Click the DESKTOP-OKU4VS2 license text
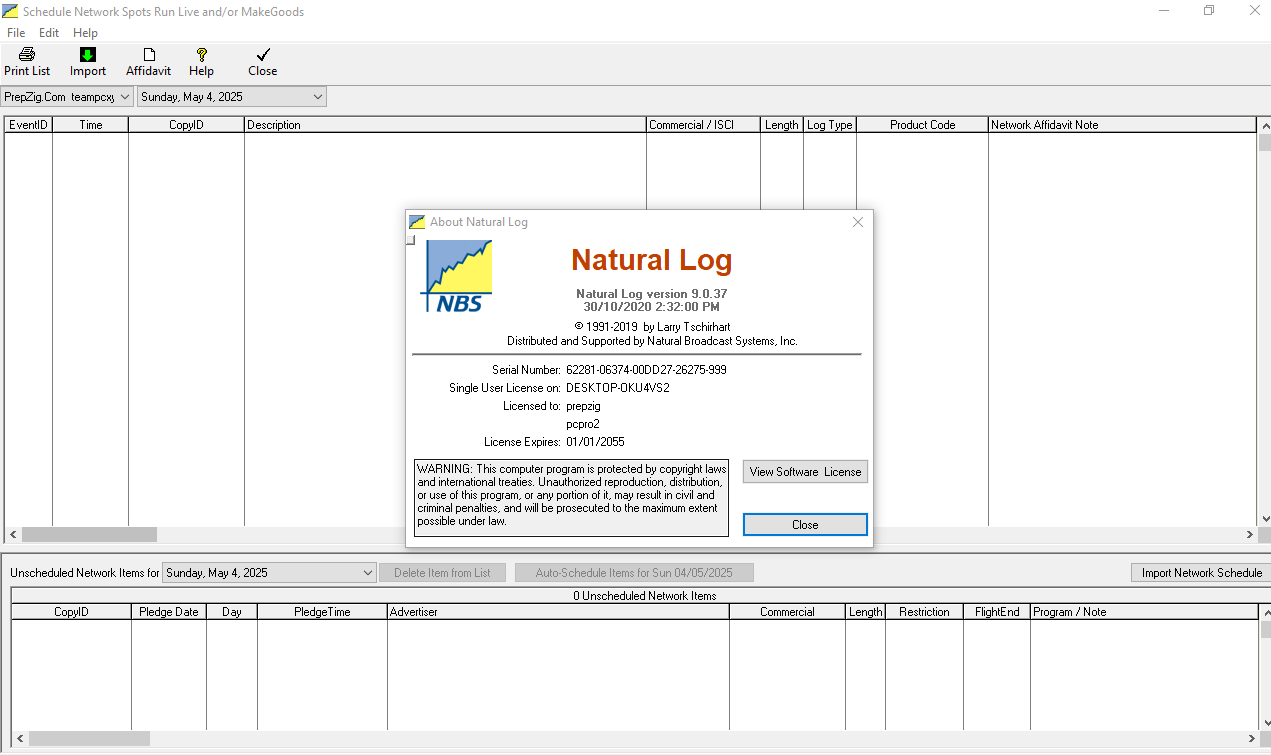 [x=617, y=388]
